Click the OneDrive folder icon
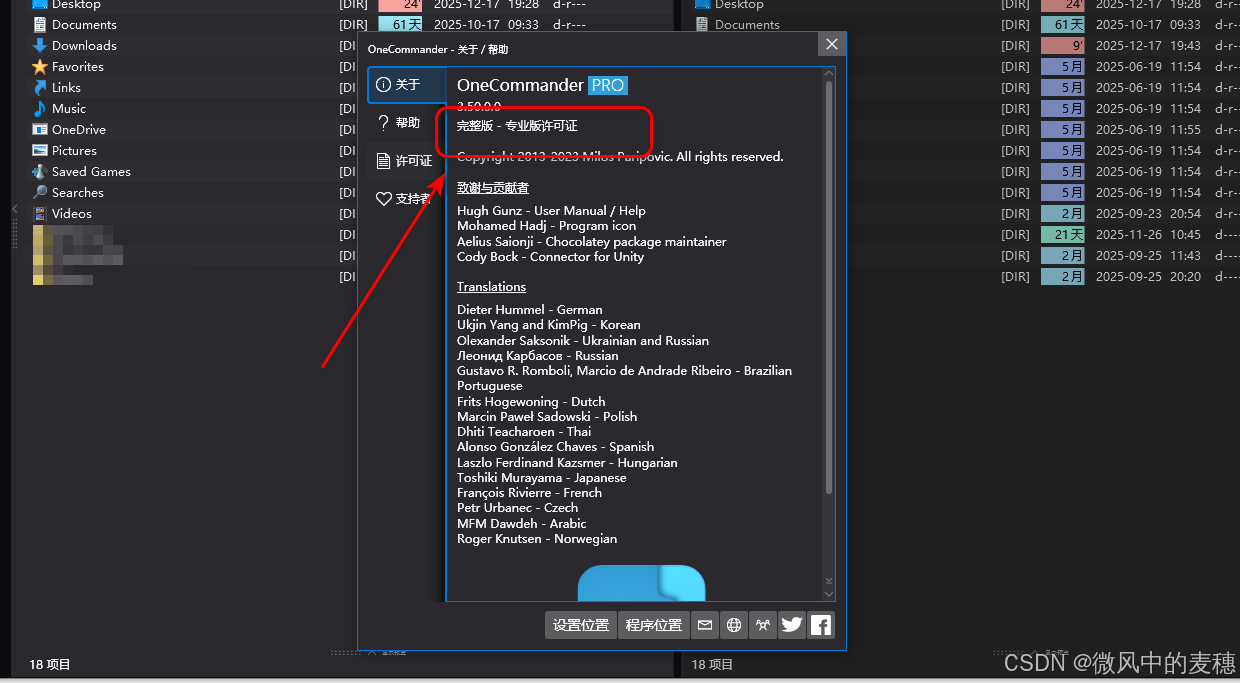Screen dimensions: 1240x683 pyautogui.click(x=40, y=129)
